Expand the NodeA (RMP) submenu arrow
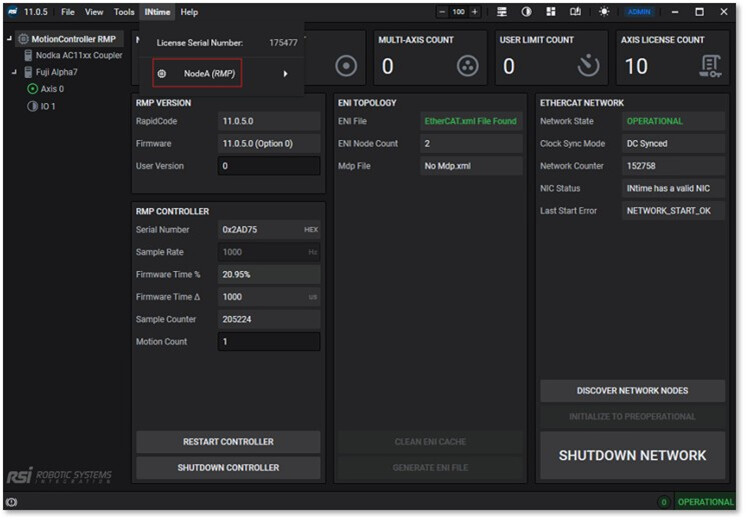Image resolution: width=747 pixels, height=521 pixels. [285, 74]
